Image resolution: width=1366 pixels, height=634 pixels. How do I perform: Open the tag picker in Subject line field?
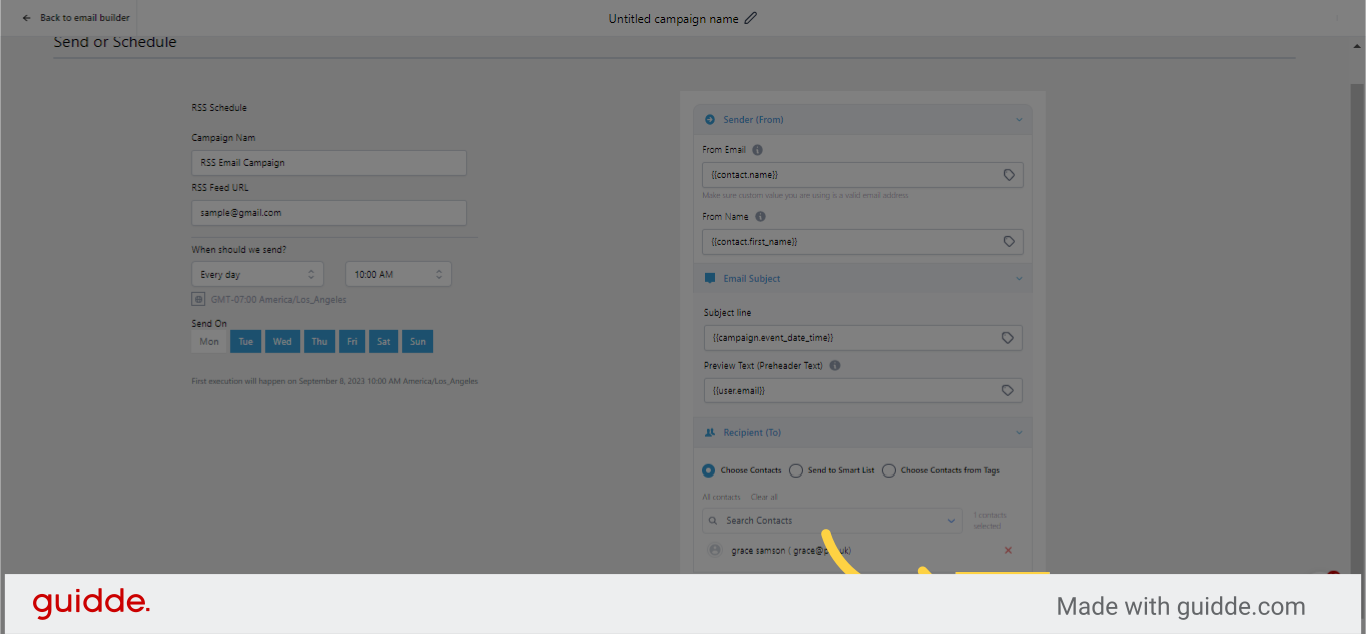(1007, 337)
